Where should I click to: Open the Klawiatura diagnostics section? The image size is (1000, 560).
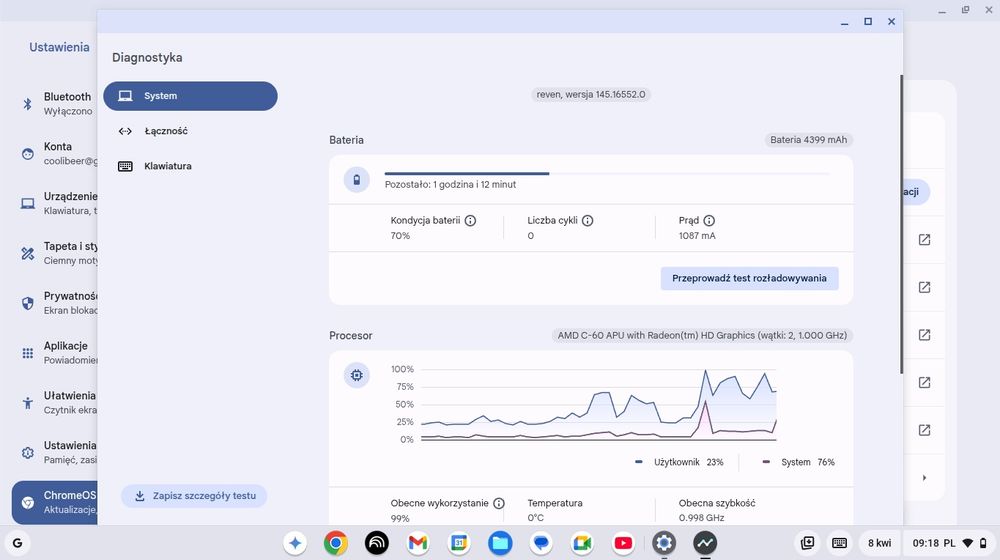click(190, 166)
